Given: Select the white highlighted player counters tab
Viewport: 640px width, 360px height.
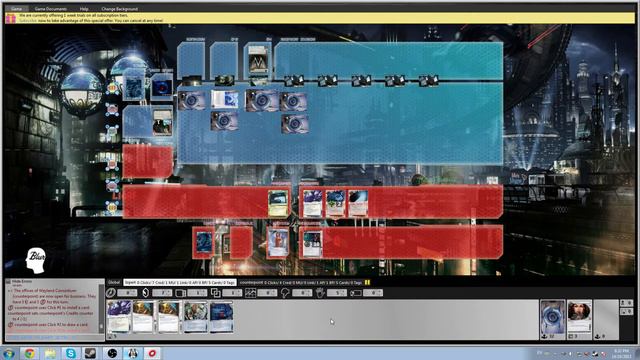Looking at the screenshot, I should click(180, 282).
